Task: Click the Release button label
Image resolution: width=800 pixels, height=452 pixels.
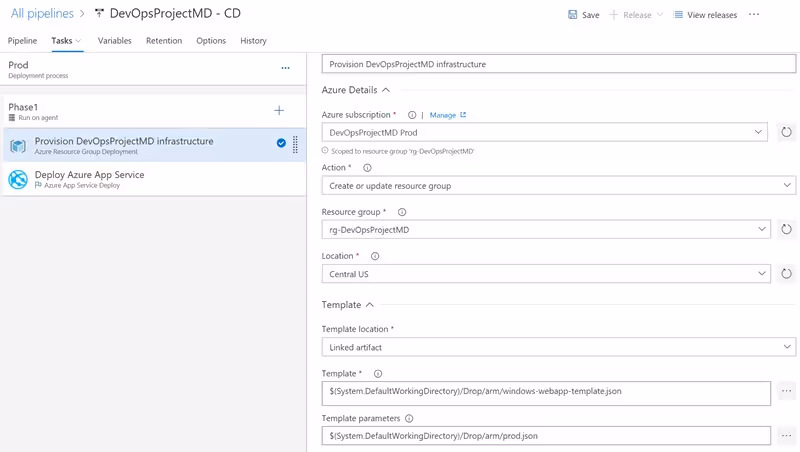Action: 637,15
